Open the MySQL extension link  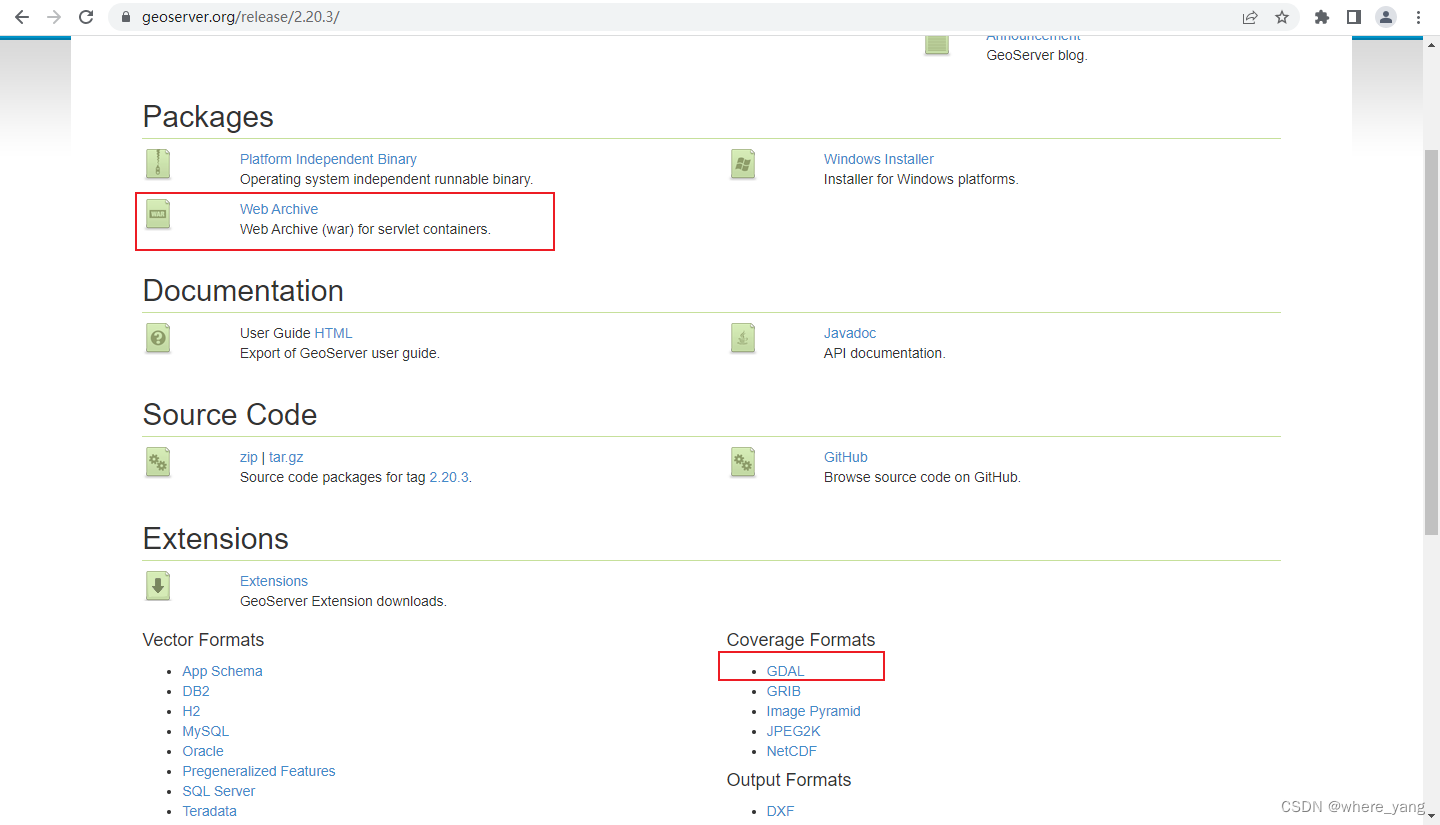point(205,731)
